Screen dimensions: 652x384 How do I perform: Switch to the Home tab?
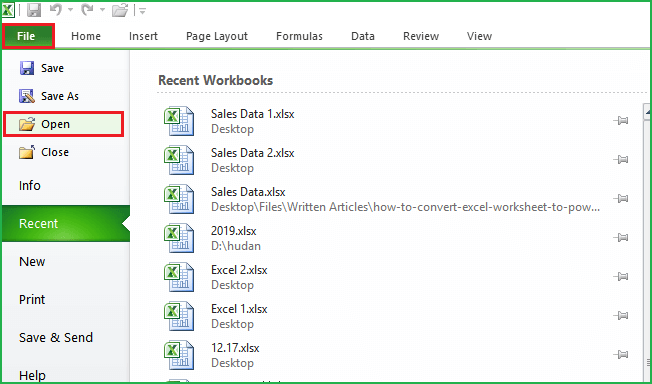point(86,36)
